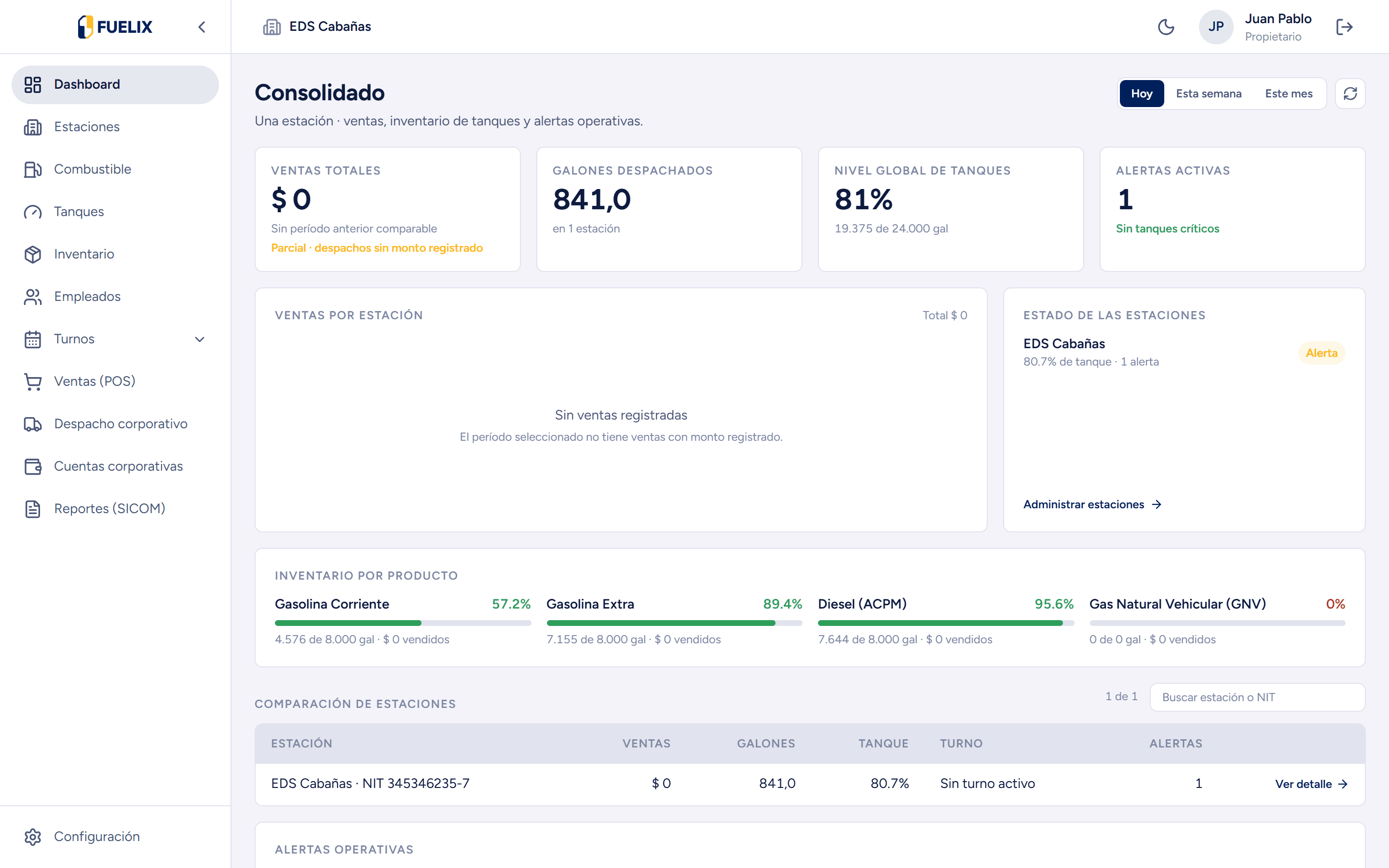Click the JP user avatar
The image size is (1389, 868).
point(1216,27)
